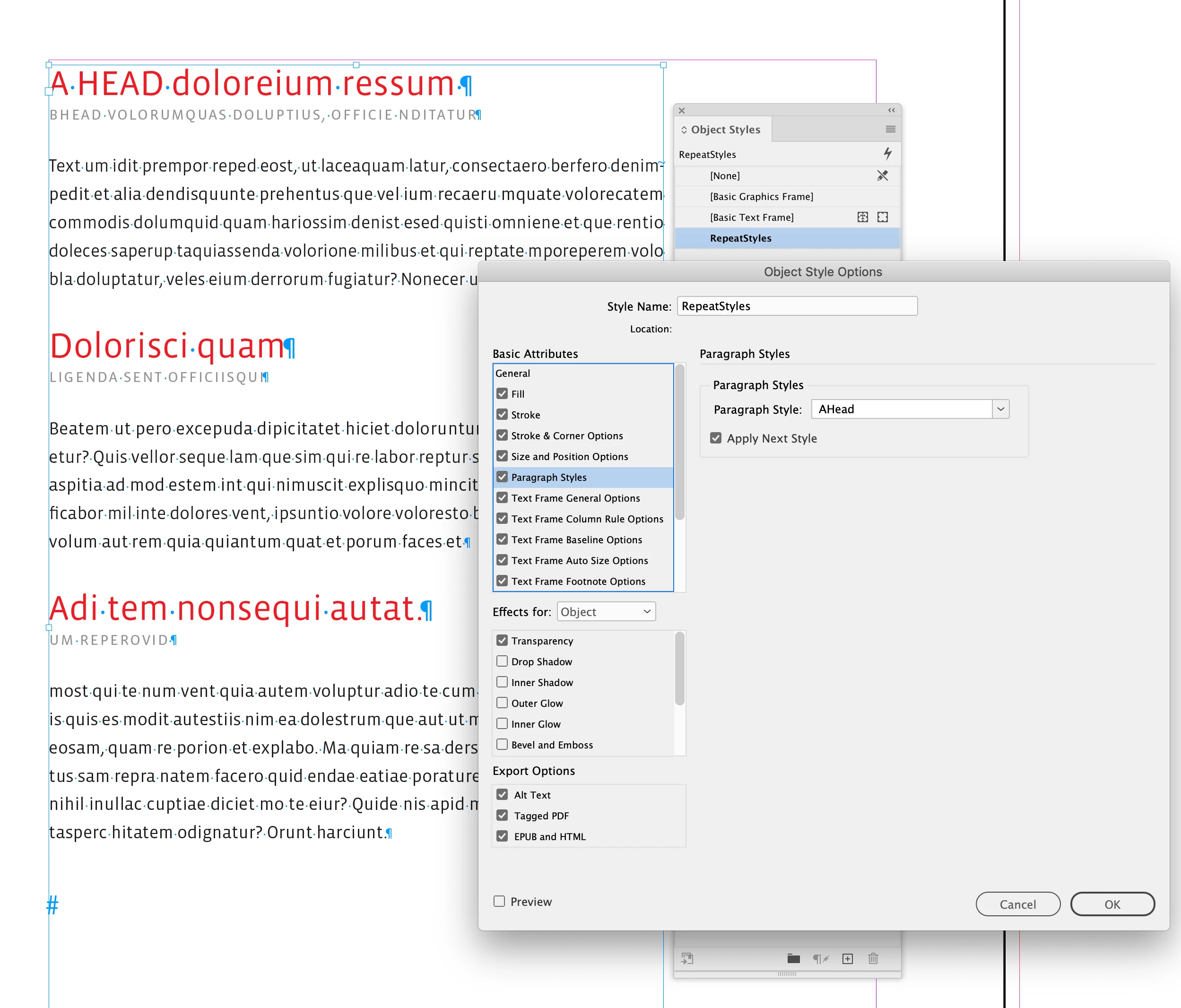Click the create new style group folder
Viewport: 1181px width, 1008px height.
[x=793, y=959]
